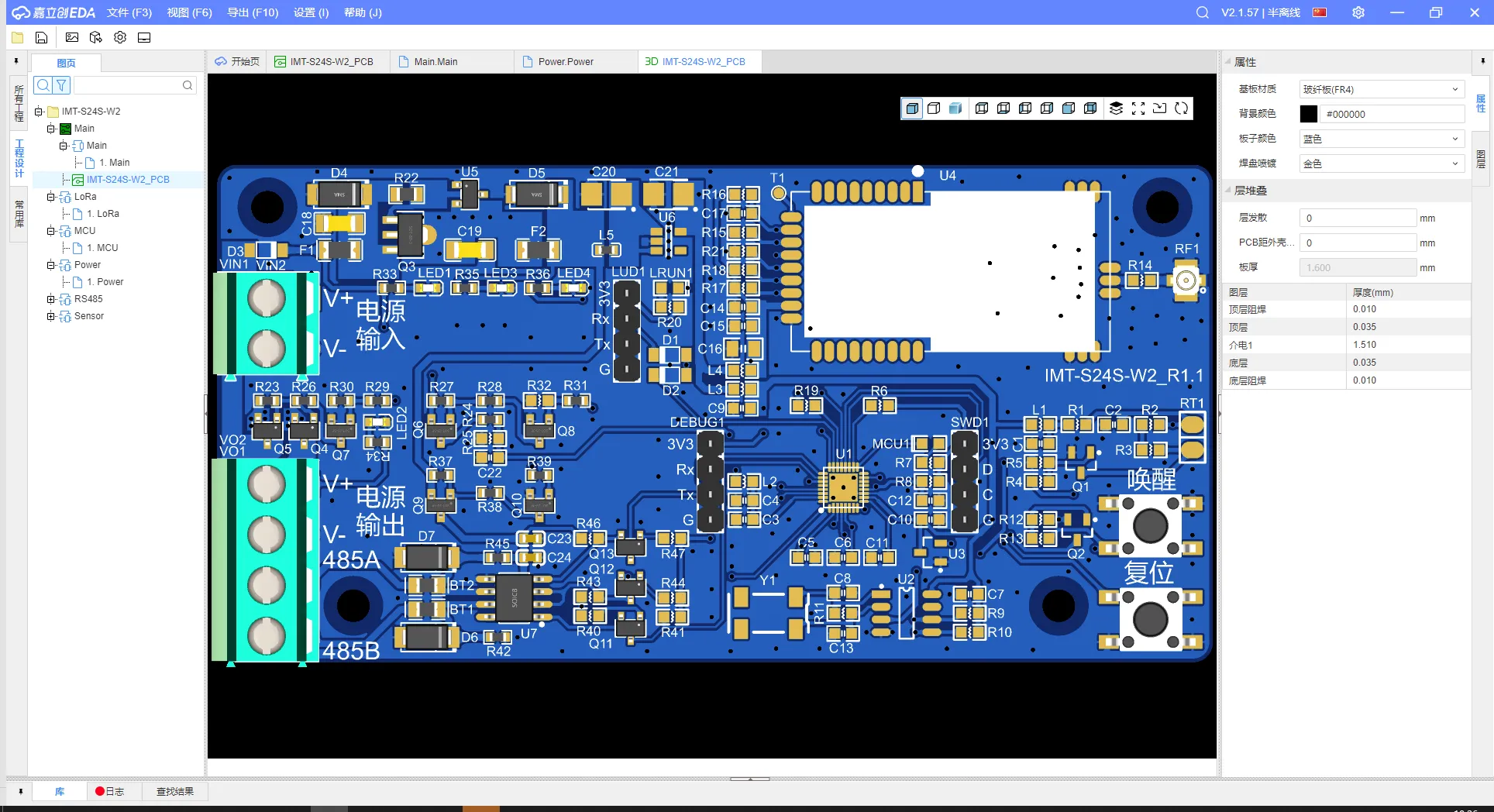Click the rotate view circular arrows icon
This screenshot has width=1494, height=812.
click(1181, 108)
